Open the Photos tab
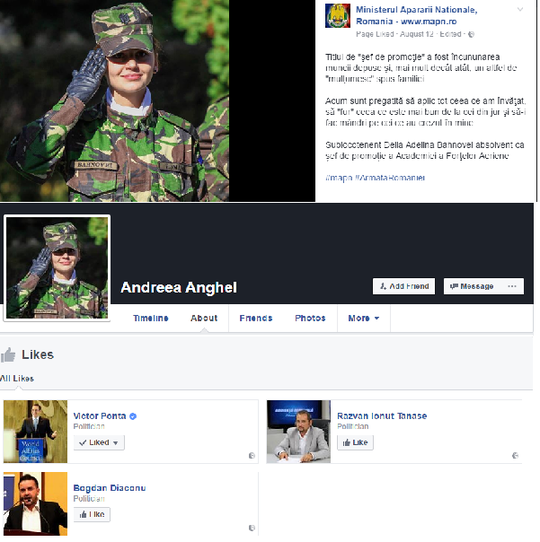Screen dimensions: 540x542 tap(310, 318)
